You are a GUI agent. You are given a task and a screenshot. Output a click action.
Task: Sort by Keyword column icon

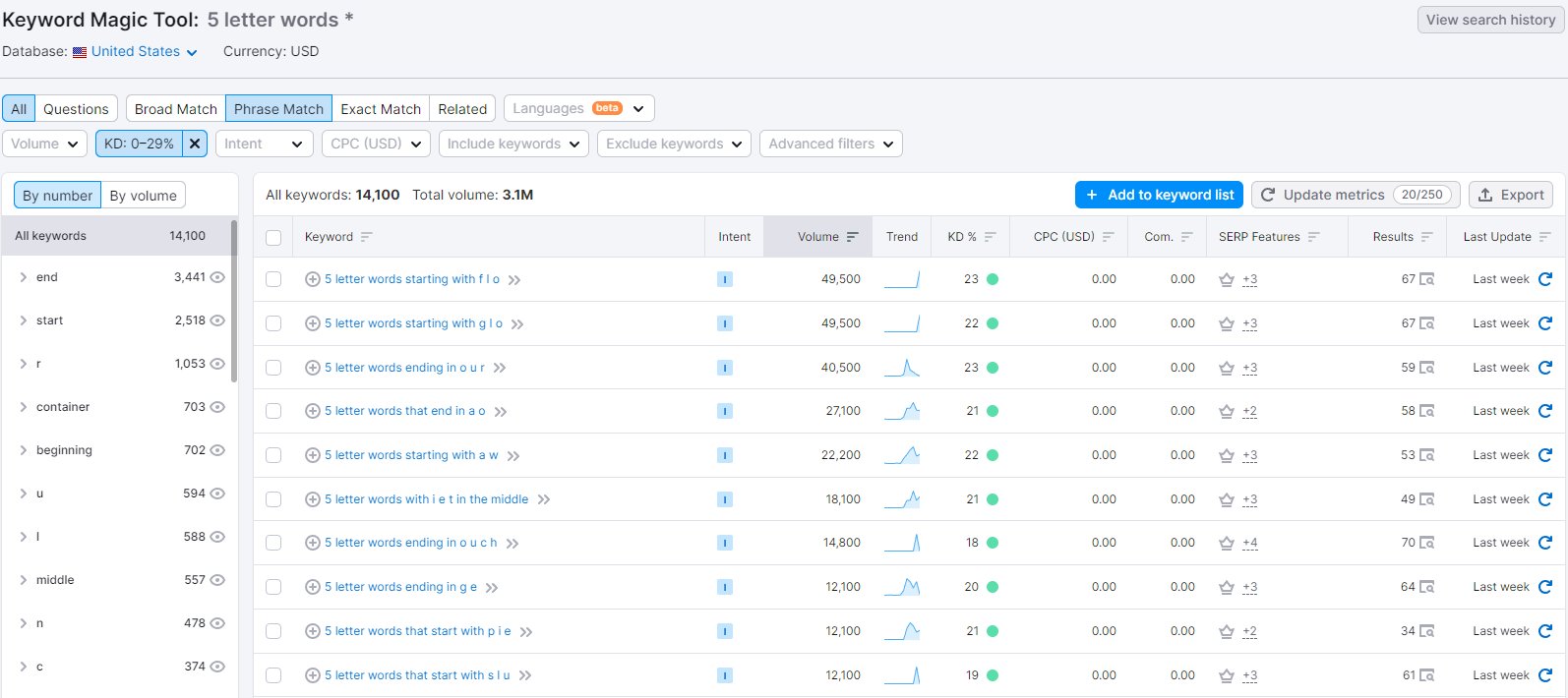[x=367, y=237]
